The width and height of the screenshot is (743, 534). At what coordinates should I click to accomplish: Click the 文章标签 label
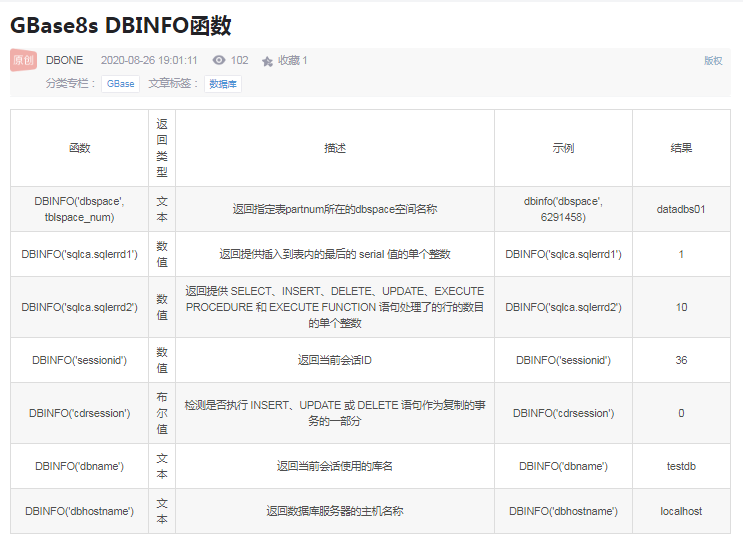(174, 84)
